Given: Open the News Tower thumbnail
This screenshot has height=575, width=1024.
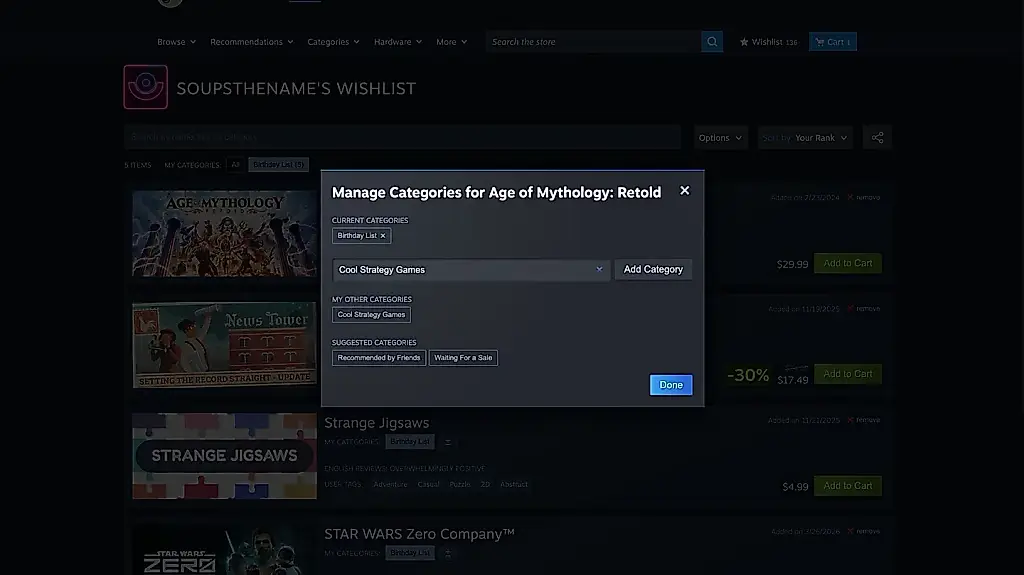Looking at the screenshot, I should pos(225,345).
